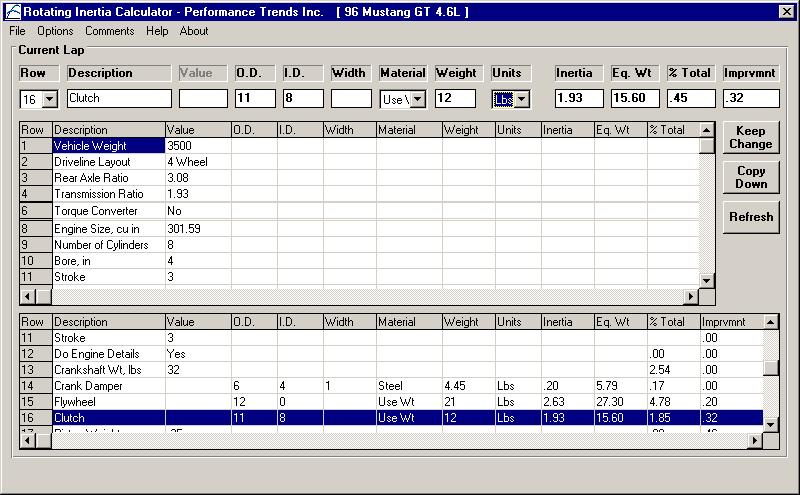This screenshot has height=495, width=800.
Task: Click the Imprvmnt field showing .32
Action: point(751,98)
